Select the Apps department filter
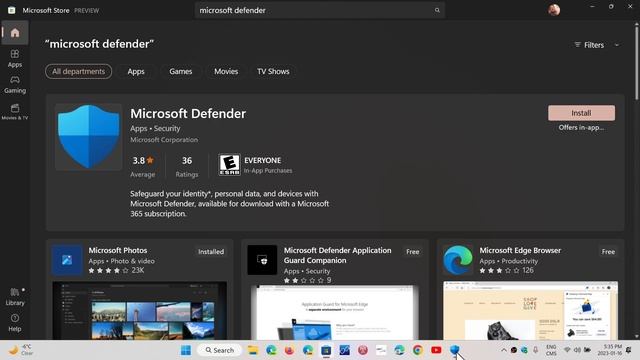 136,71
